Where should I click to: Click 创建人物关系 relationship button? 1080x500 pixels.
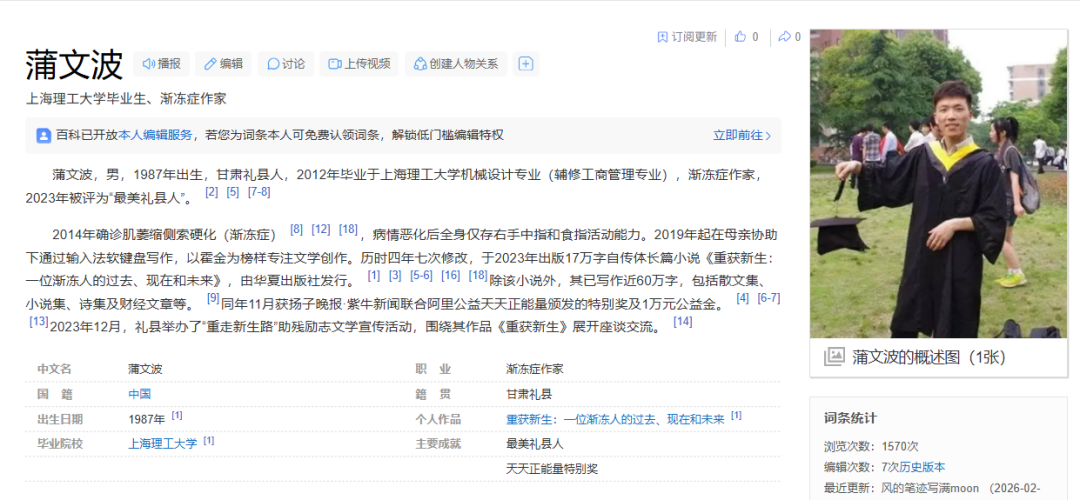tap(455, 64)
